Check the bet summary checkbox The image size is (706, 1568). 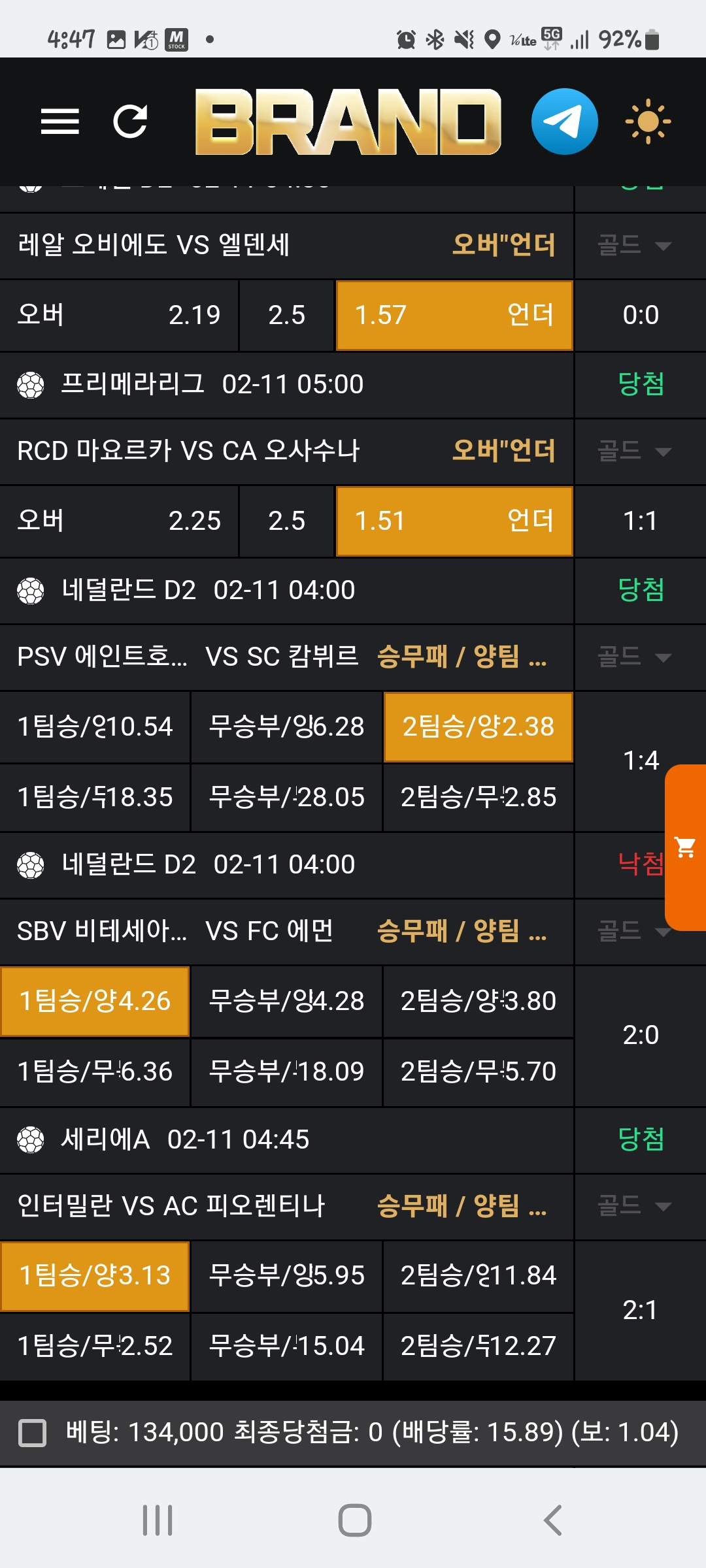pos(33,1433)
